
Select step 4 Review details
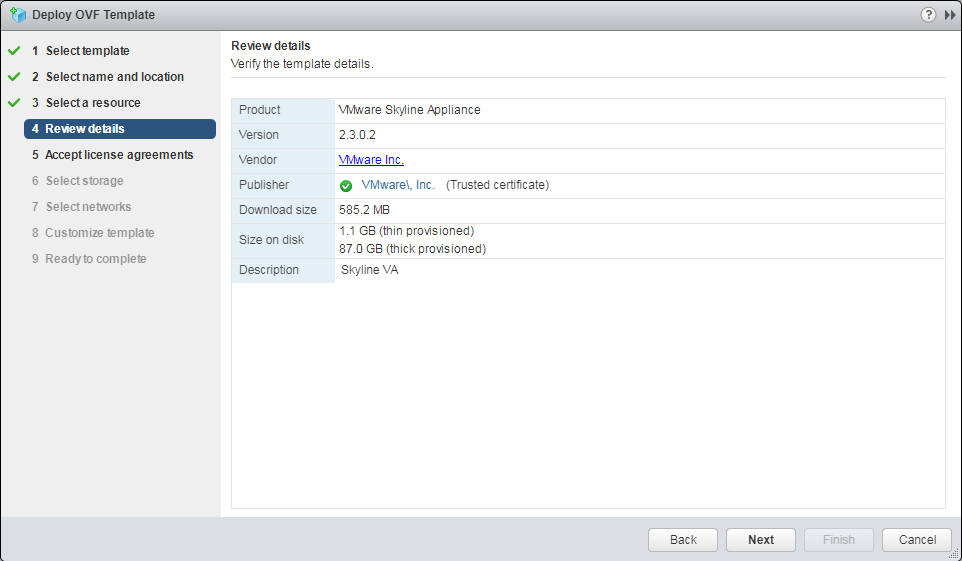point(120,129)
